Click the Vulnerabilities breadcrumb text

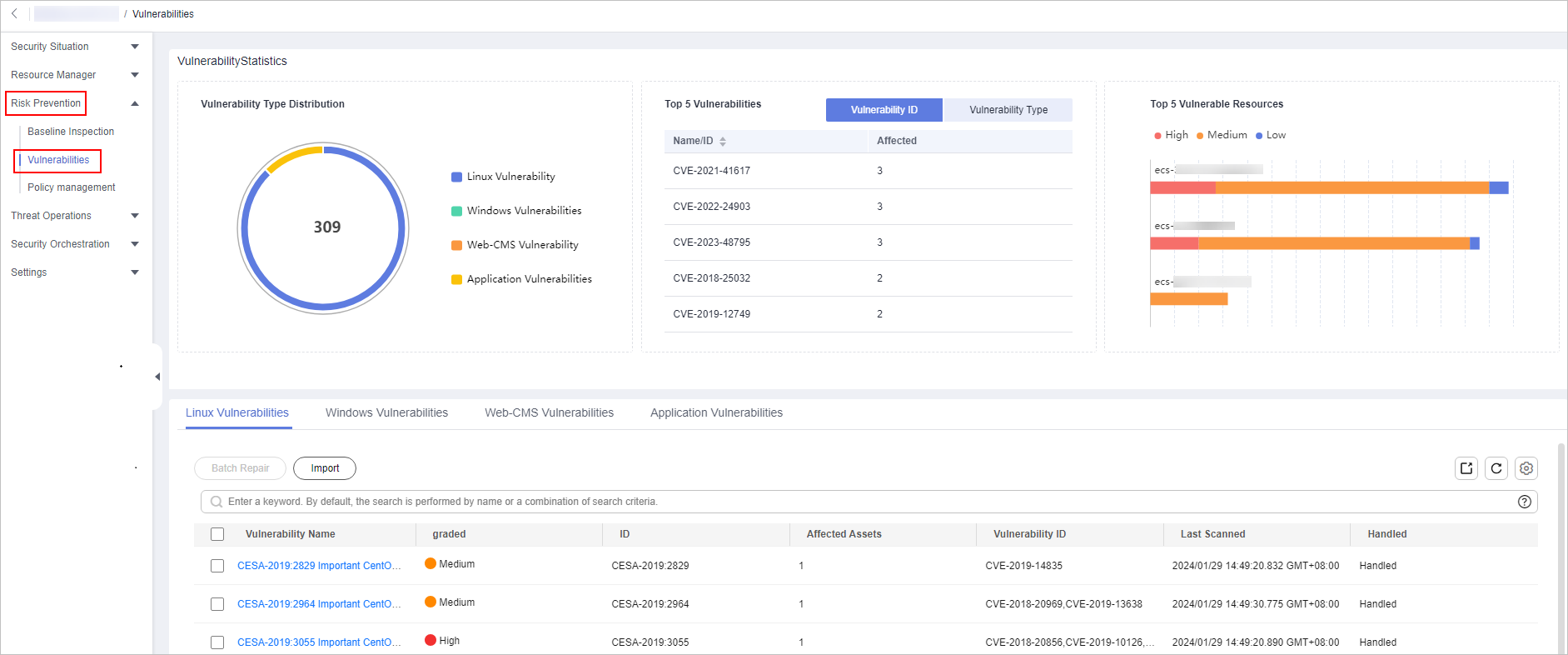coord(163,14)
